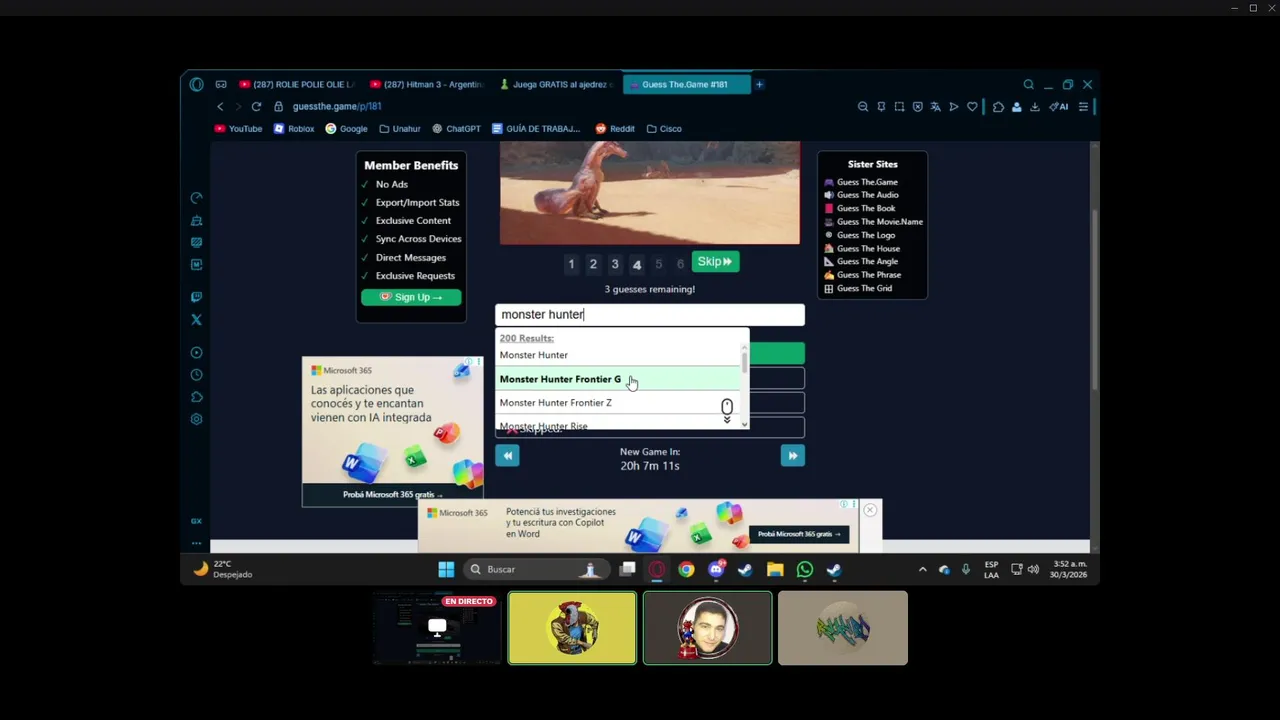Open Google Chrome in taskbar
Screen dimensions: 1280x720
(686, 569)
